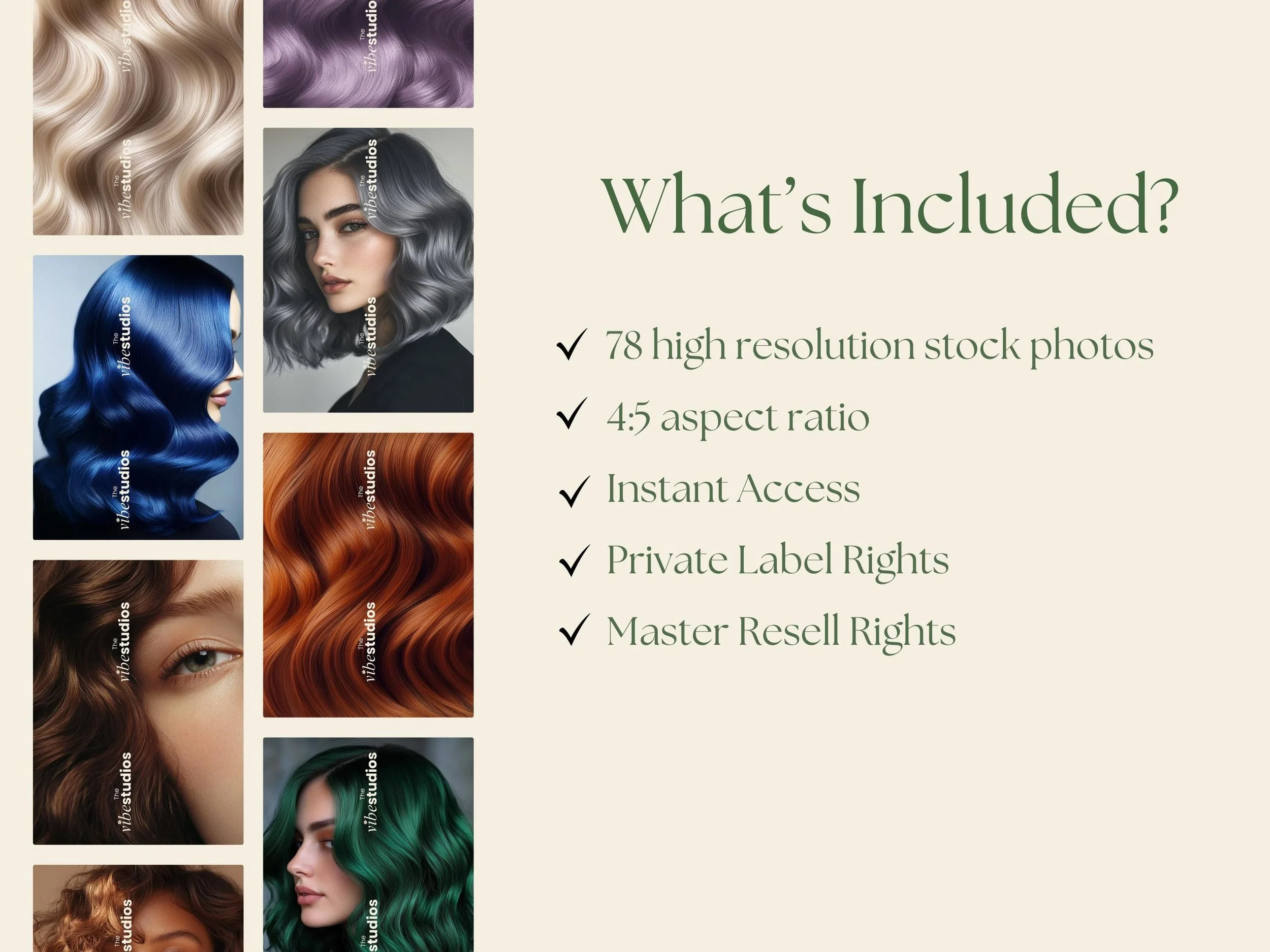Viewport: 1270px width, 952px height.
Task: Click the Instant Access text
Action: click(733, 488)
